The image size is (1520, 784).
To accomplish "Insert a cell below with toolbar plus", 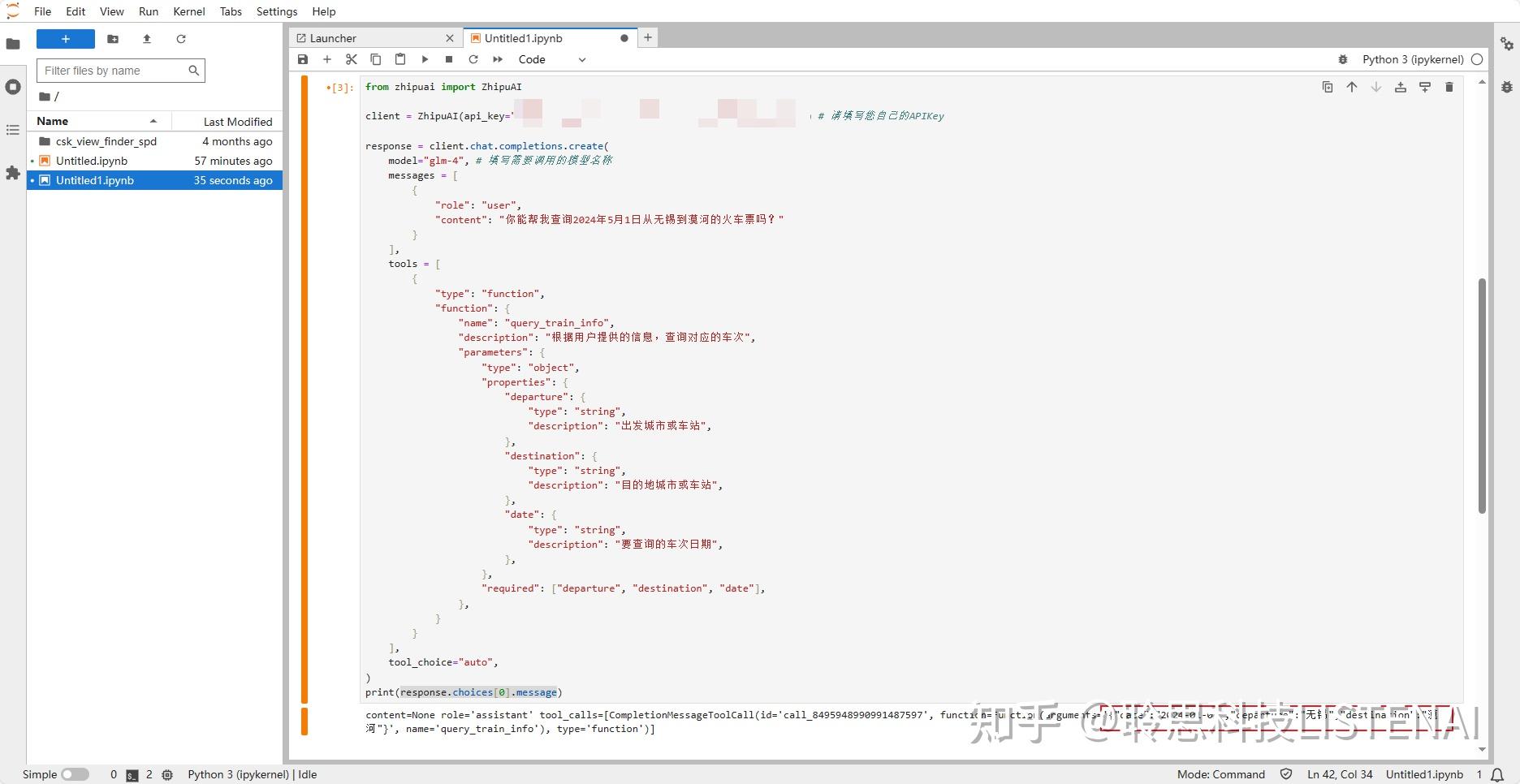I will pos(327,59).
